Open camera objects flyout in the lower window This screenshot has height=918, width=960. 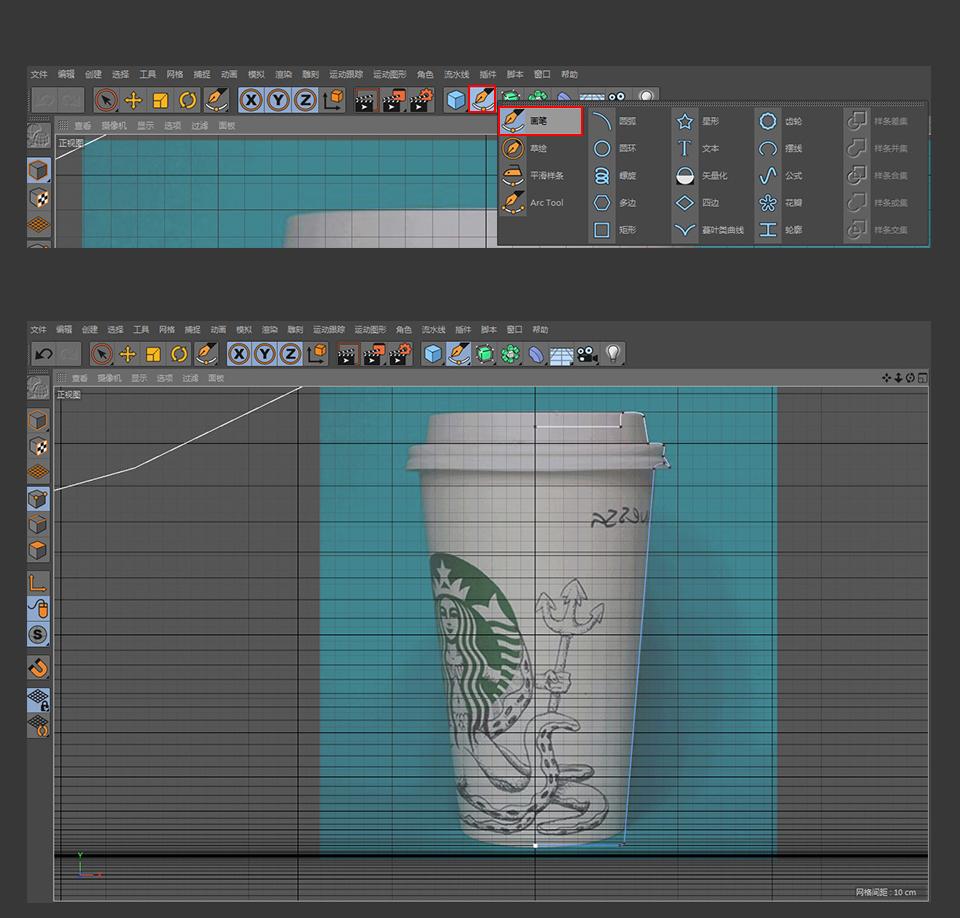coord(587,354)
